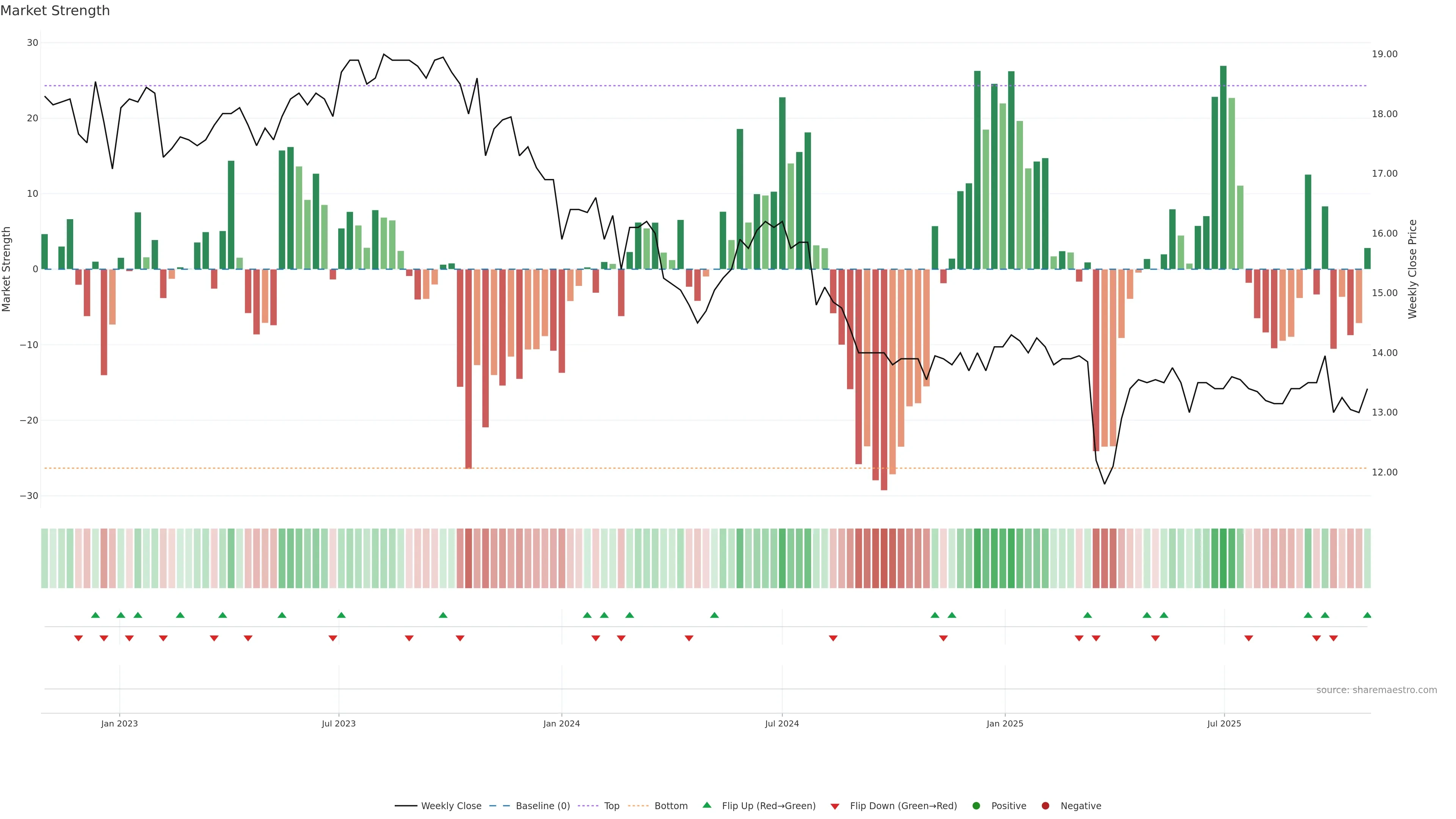
Task: Click the leftmost green flip-up triangle marker
Action: click(x=96, y=615)
